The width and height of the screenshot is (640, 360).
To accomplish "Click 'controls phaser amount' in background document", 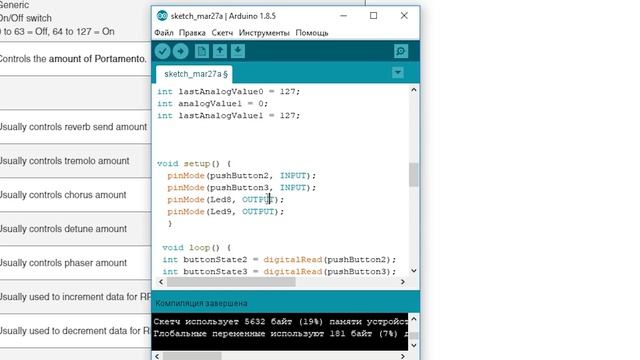I will click(x=78, y=263).
